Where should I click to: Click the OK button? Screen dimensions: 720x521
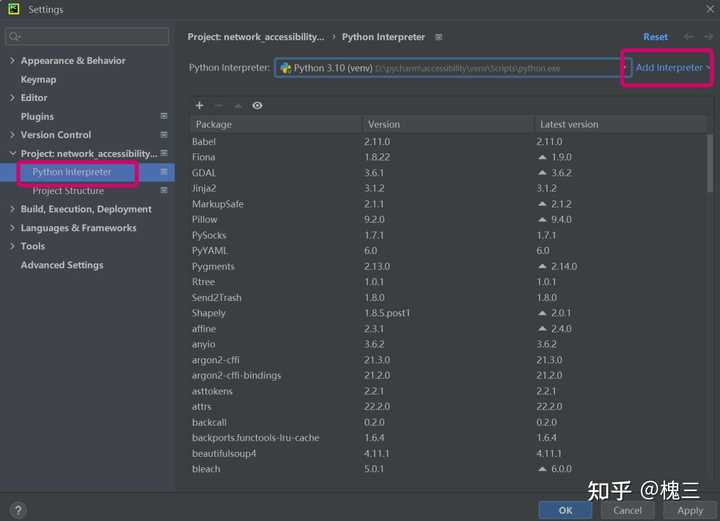click(x=565, y=510)
